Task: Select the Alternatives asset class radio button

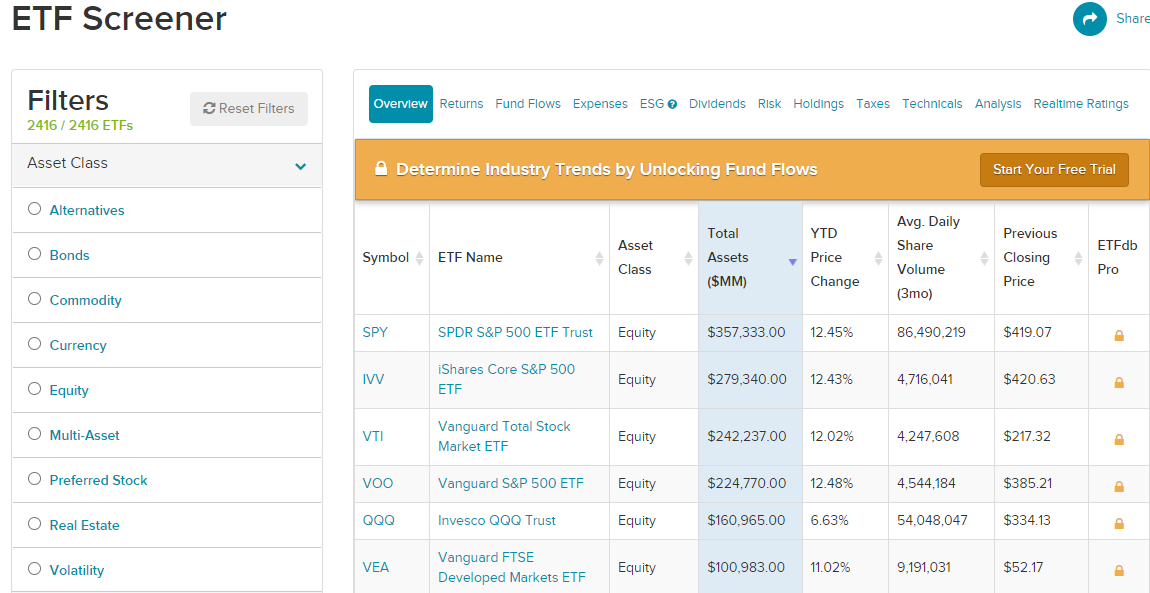Action: pyautogui.click(x=34, y=209)
